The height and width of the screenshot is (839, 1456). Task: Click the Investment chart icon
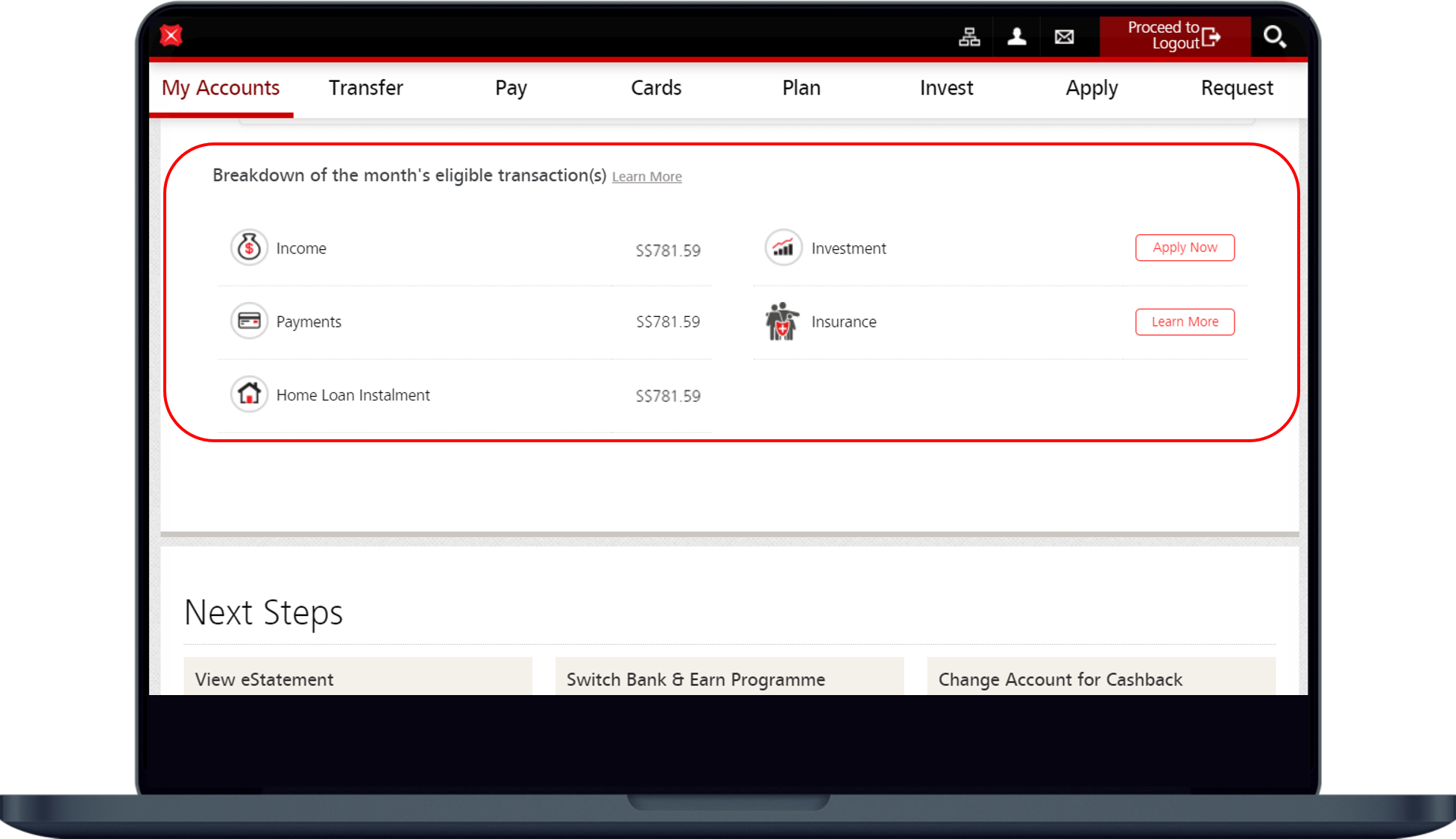pos(784,248)
